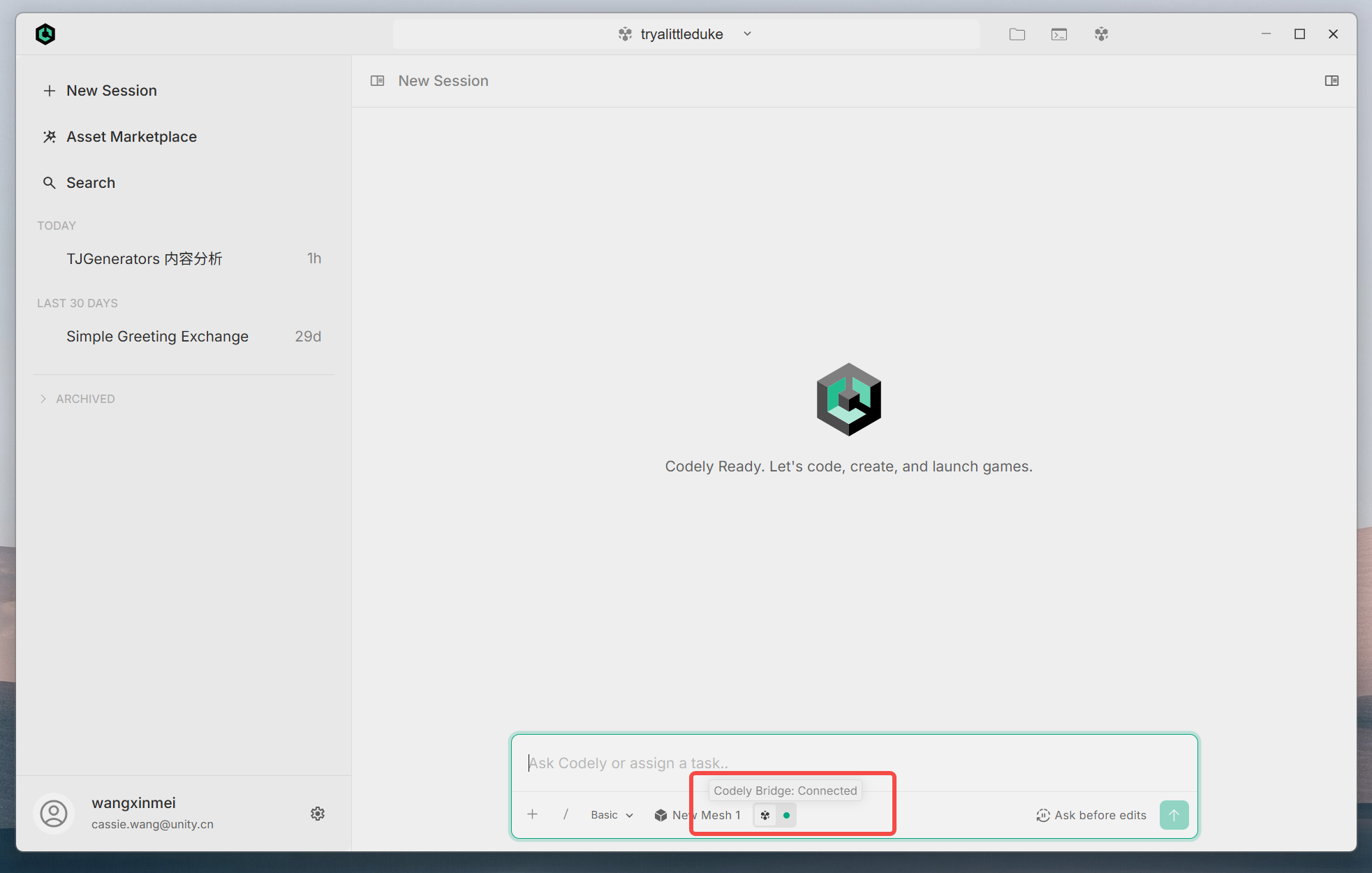
Task: Click the email cassie.wang@unity.cn
Action: coord(152,824)
